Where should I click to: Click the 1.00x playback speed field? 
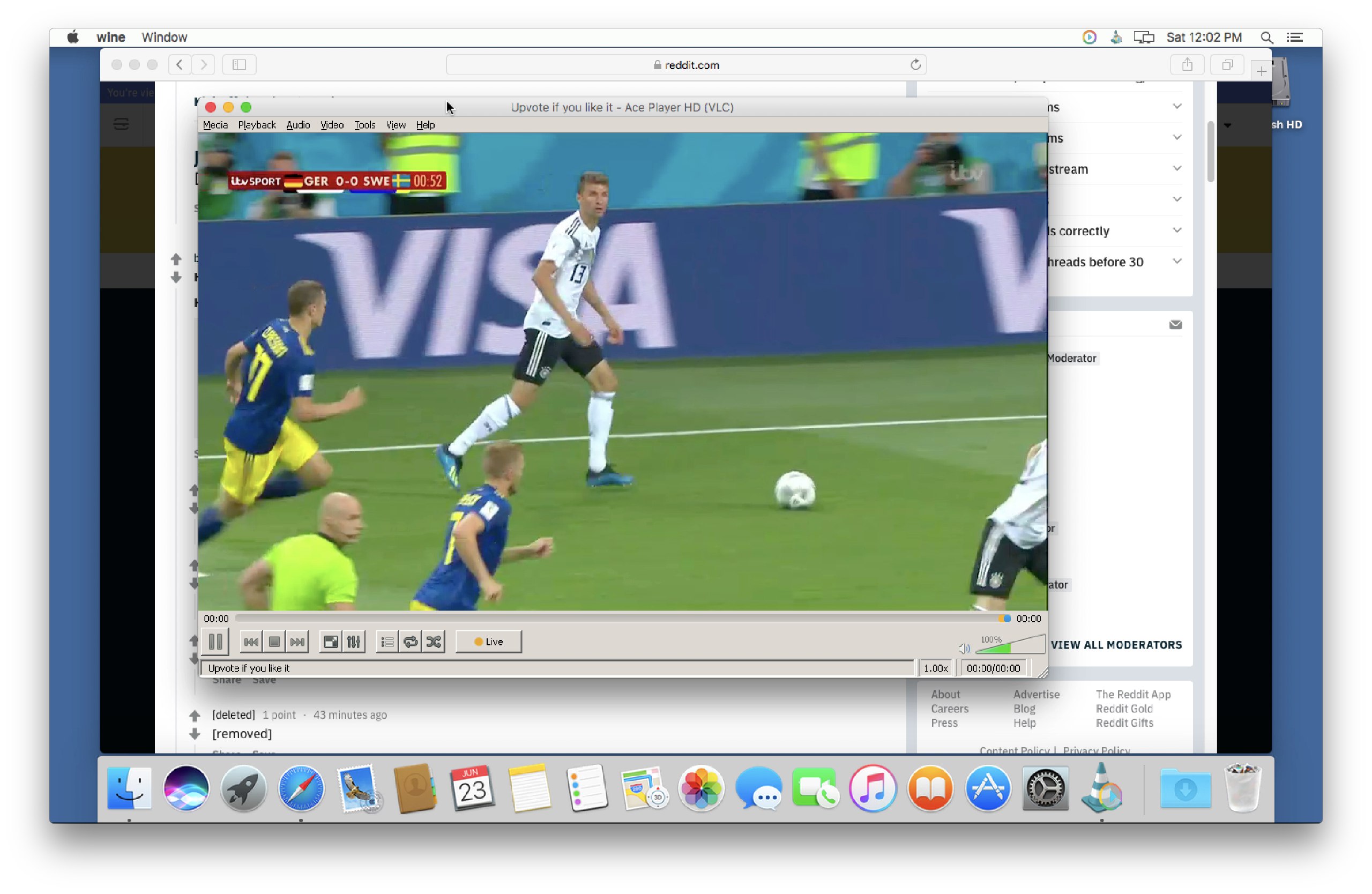936,668
